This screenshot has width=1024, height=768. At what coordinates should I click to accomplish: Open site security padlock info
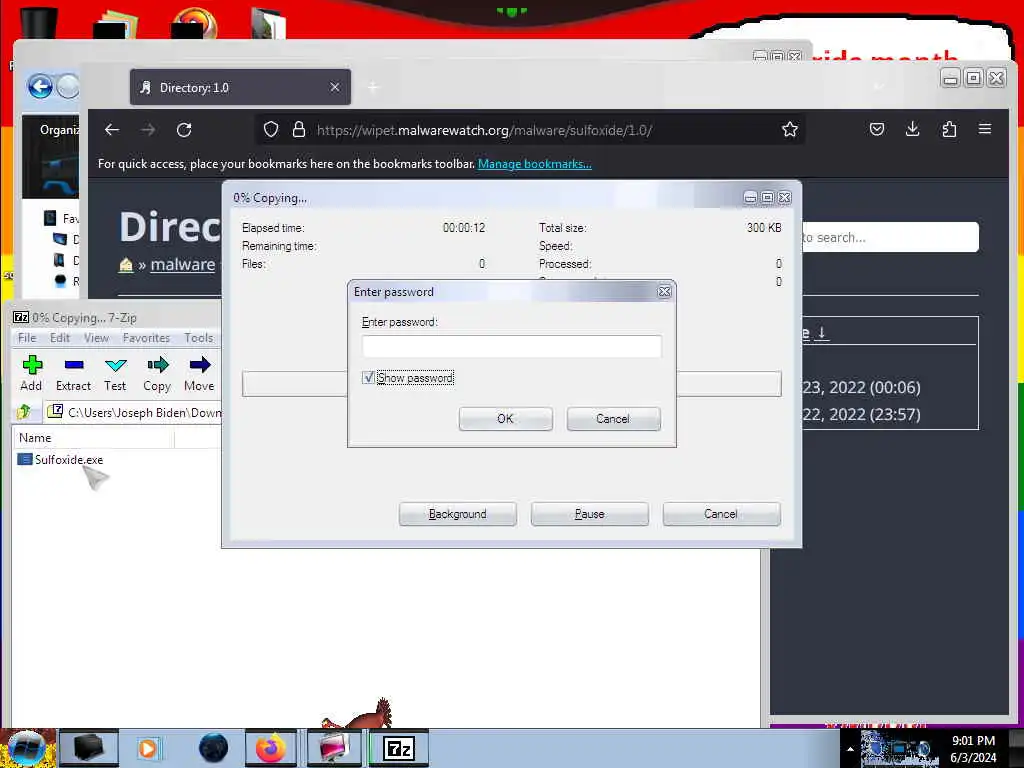pos(299,129)
